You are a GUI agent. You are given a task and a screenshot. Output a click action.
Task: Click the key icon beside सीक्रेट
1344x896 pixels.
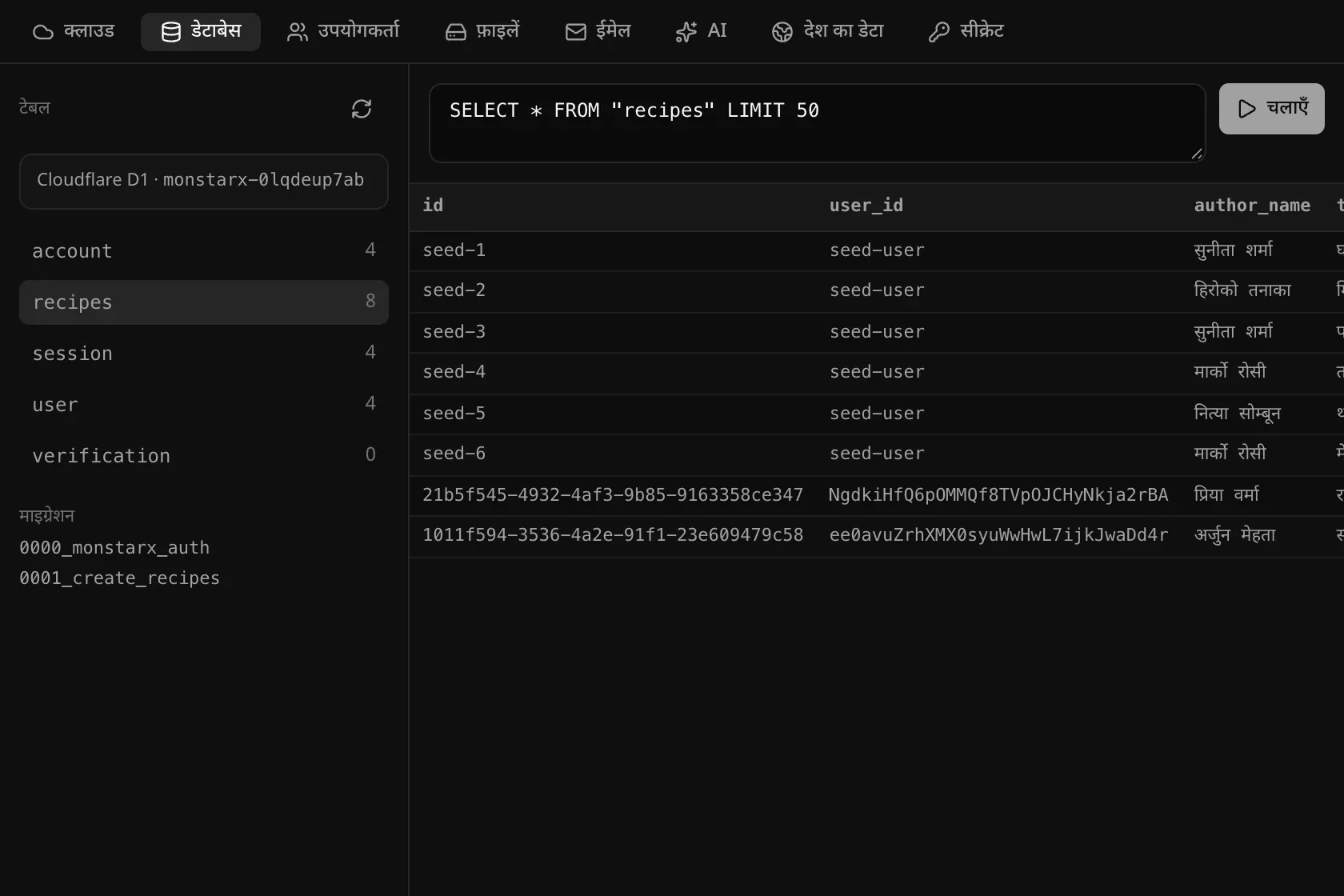[939, 32]
